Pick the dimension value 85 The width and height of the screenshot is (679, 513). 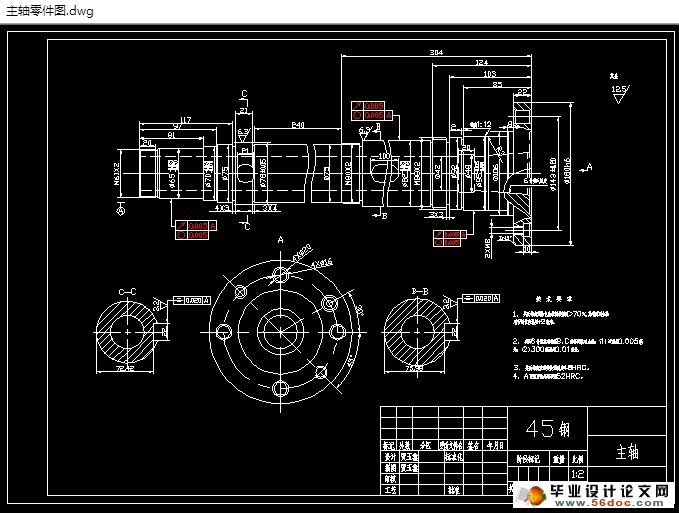pos(497,84)
